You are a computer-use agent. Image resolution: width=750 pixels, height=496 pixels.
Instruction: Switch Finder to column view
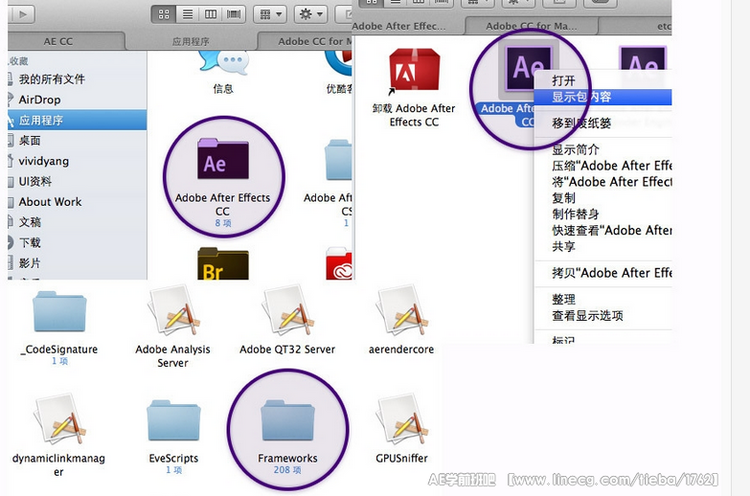coord(210,14)
